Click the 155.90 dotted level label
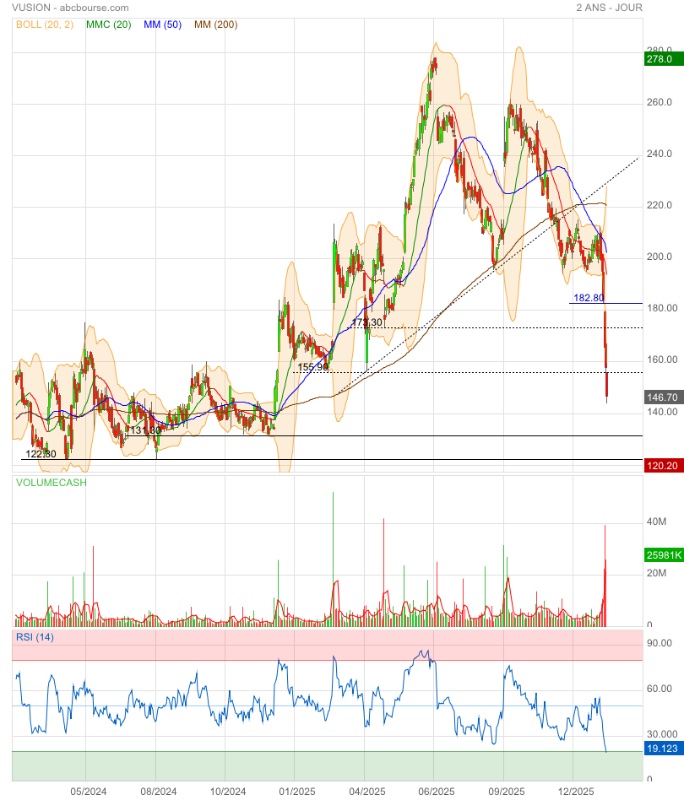Image resolution: width=684 pixels, height=800 pixels. click(313, 368)
